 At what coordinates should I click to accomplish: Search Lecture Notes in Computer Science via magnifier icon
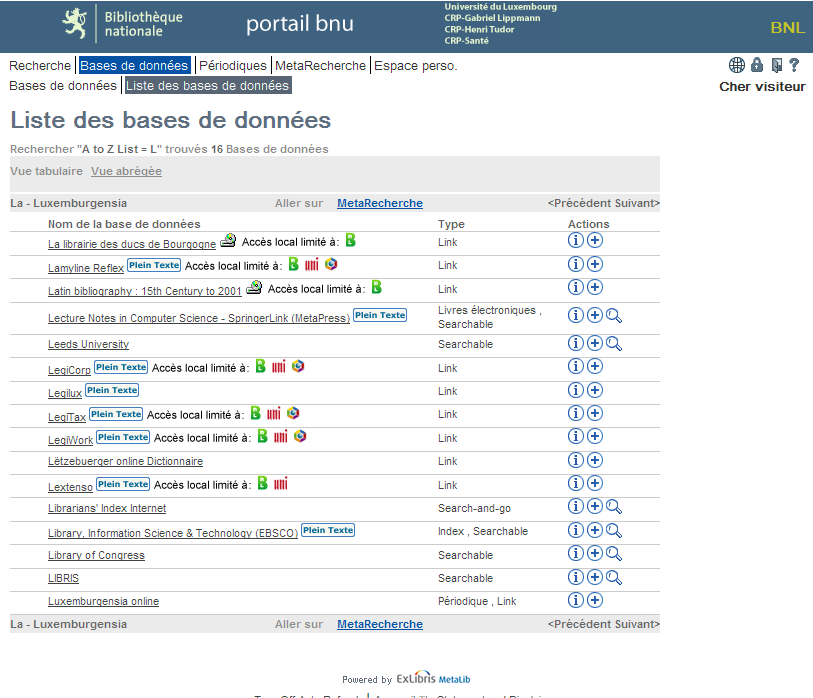[x=614, y=315]
